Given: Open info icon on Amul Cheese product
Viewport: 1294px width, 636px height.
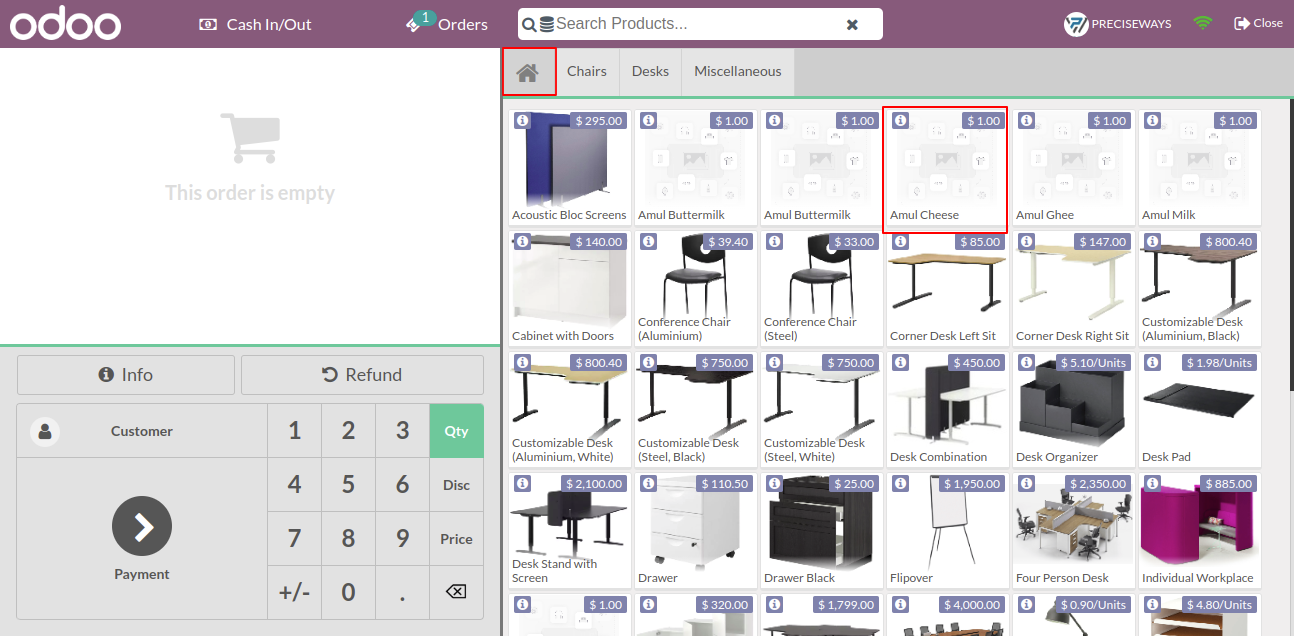Looking at the screenshot, I should pos(900,120).
